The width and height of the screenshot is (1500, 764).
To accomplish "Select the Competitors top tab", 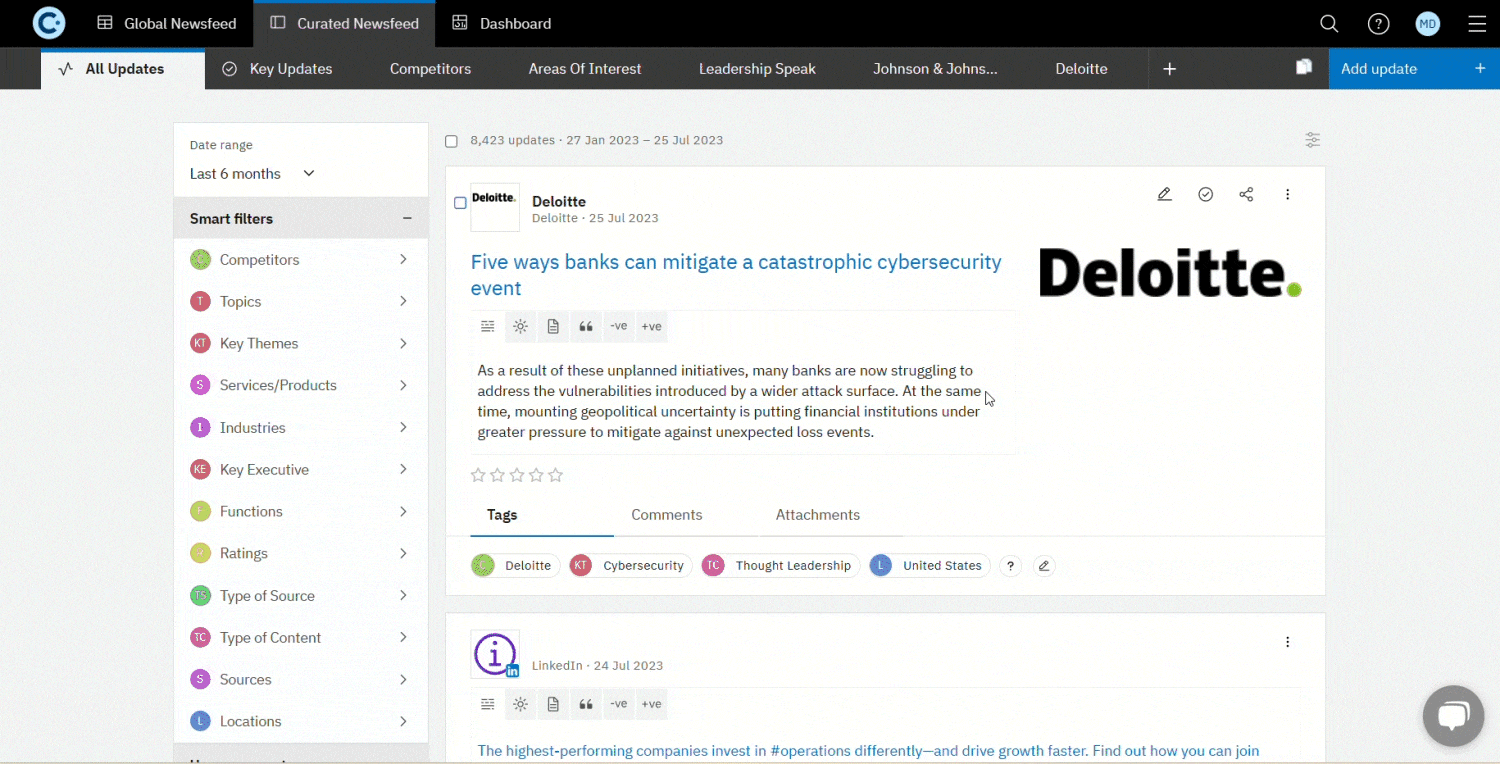I will click(430, 69).
